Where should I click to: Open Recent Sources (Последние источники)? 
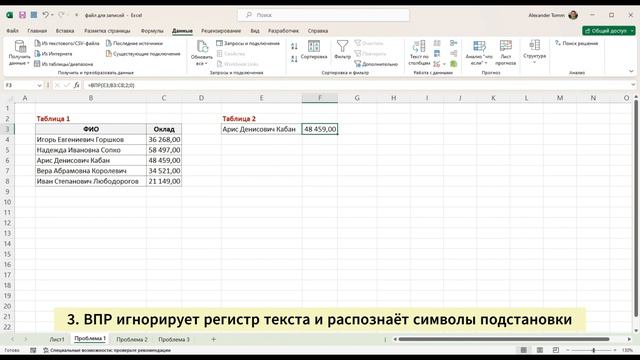click(x=134, y=43)
